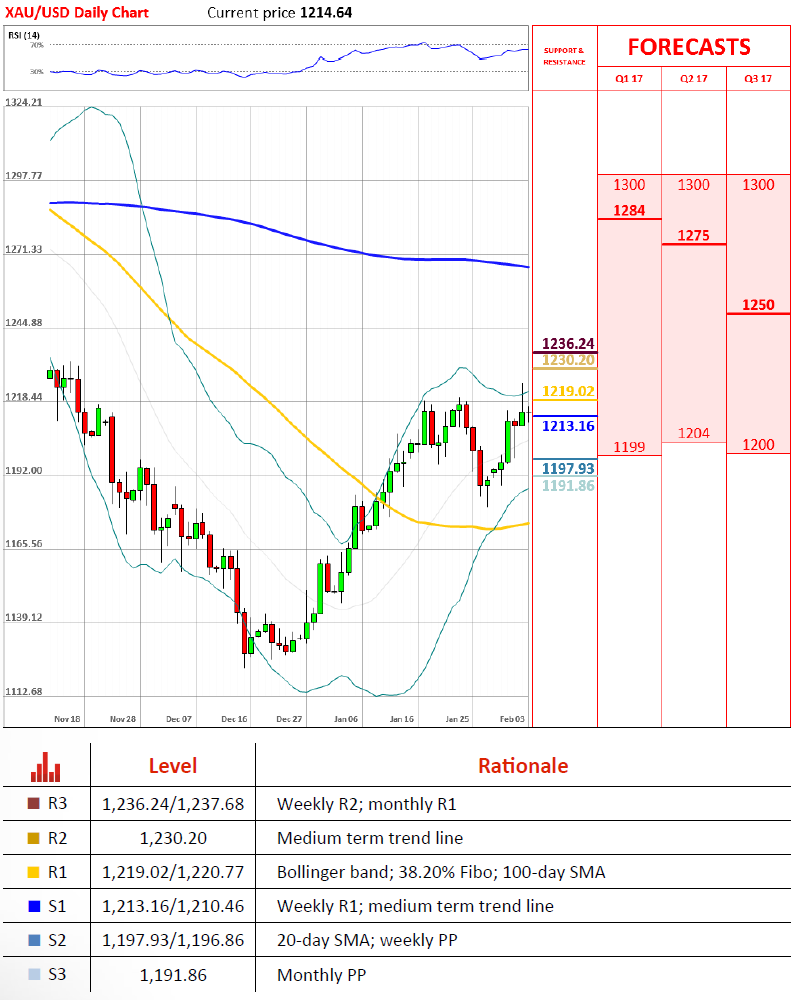Viewport: 800px width, 1000px height.
Task: Click the S1 level cell 1,213.16/1,210.46
Action: 173,906
